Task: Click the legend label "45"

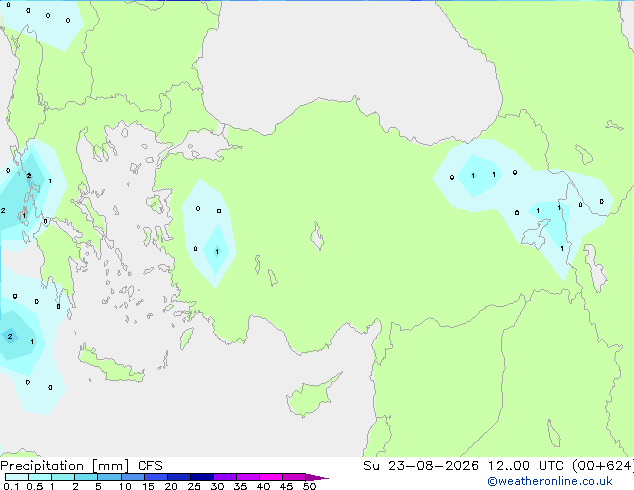Action: (x=286, y=486)
